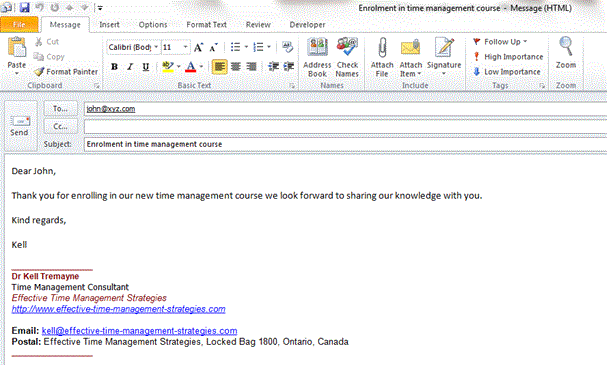607x365 pixels.
Task: Click the 'Dr Kell Tremayne' signature name
Action: click(x=45, y=276)
